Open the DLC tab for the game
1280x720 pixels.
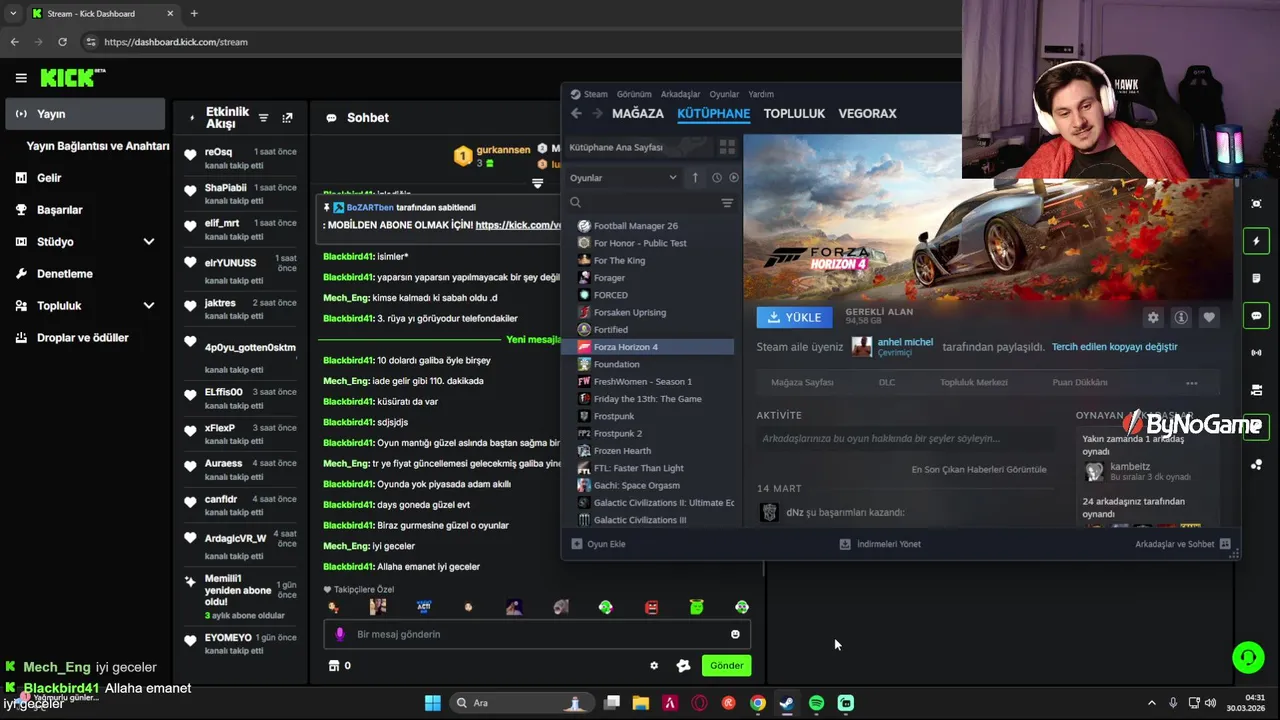pos(887,383)
